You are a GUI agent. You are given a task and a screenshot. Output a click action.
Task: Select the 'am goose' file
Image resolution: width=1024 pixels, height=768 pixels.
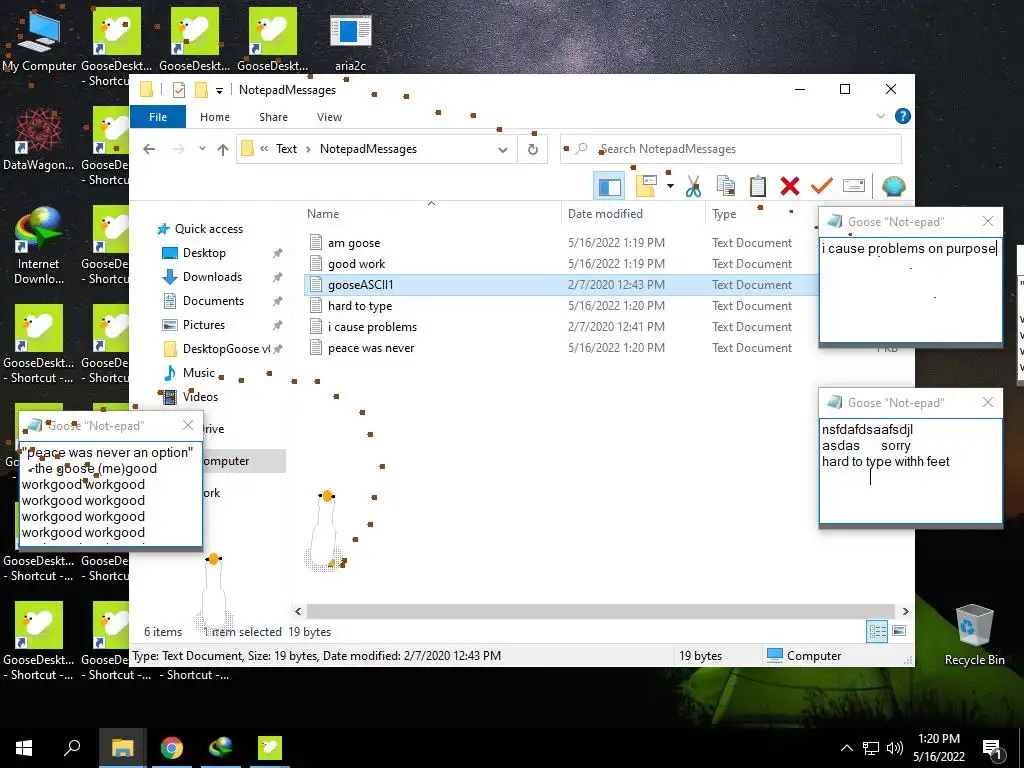[x=354, y=243]
